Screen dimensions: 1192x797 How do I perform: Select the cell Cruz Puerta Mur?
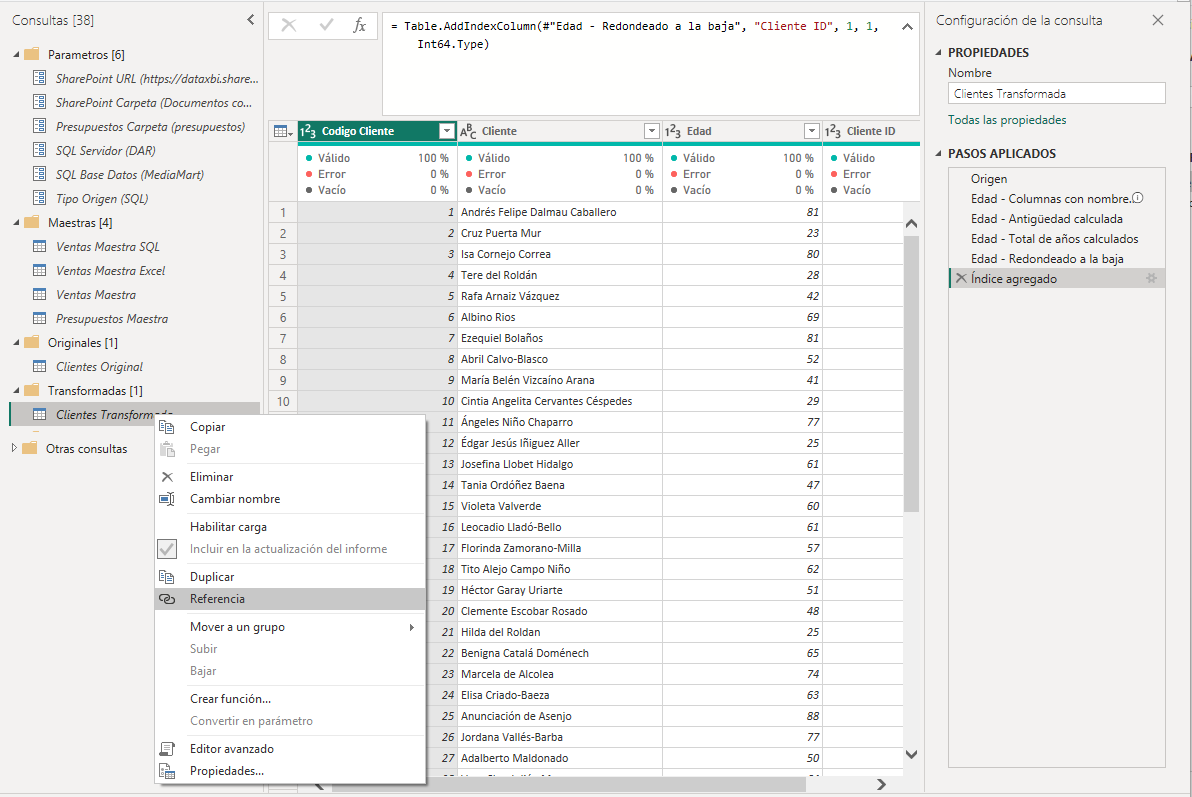pyautogui.click(x=560, y=233)
